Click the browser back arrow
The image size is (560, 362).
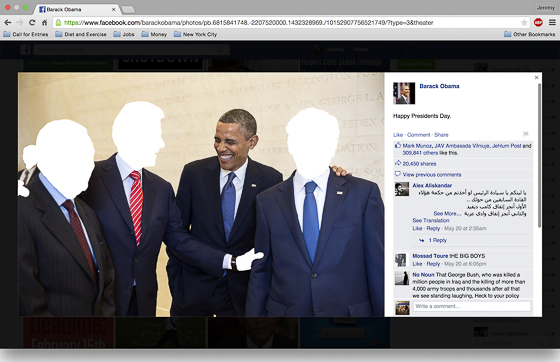click(x=8, y=22)
